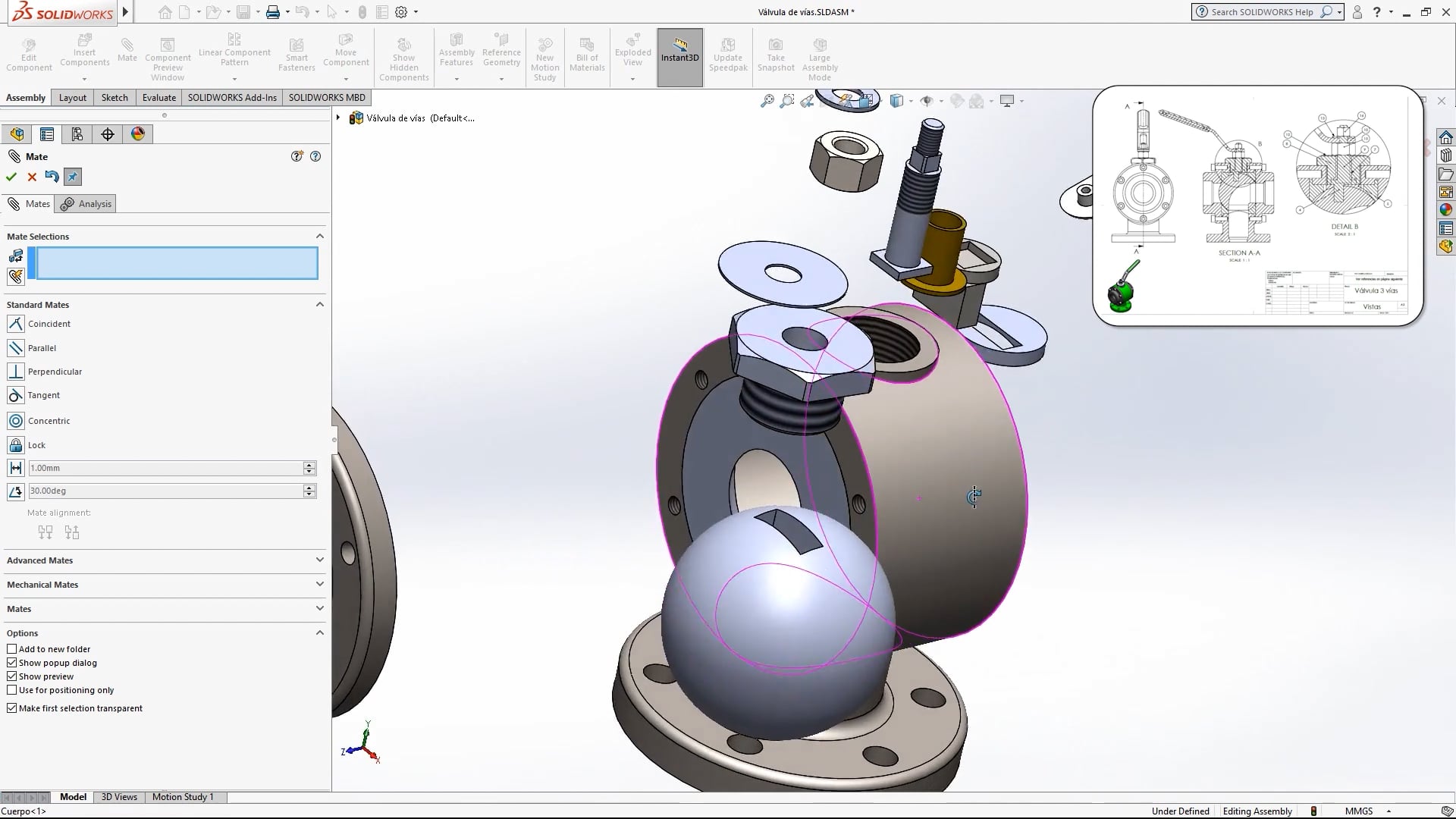Select the Concentric mate type
Viewport: 1456px width, 819px height.
[49, 421]
